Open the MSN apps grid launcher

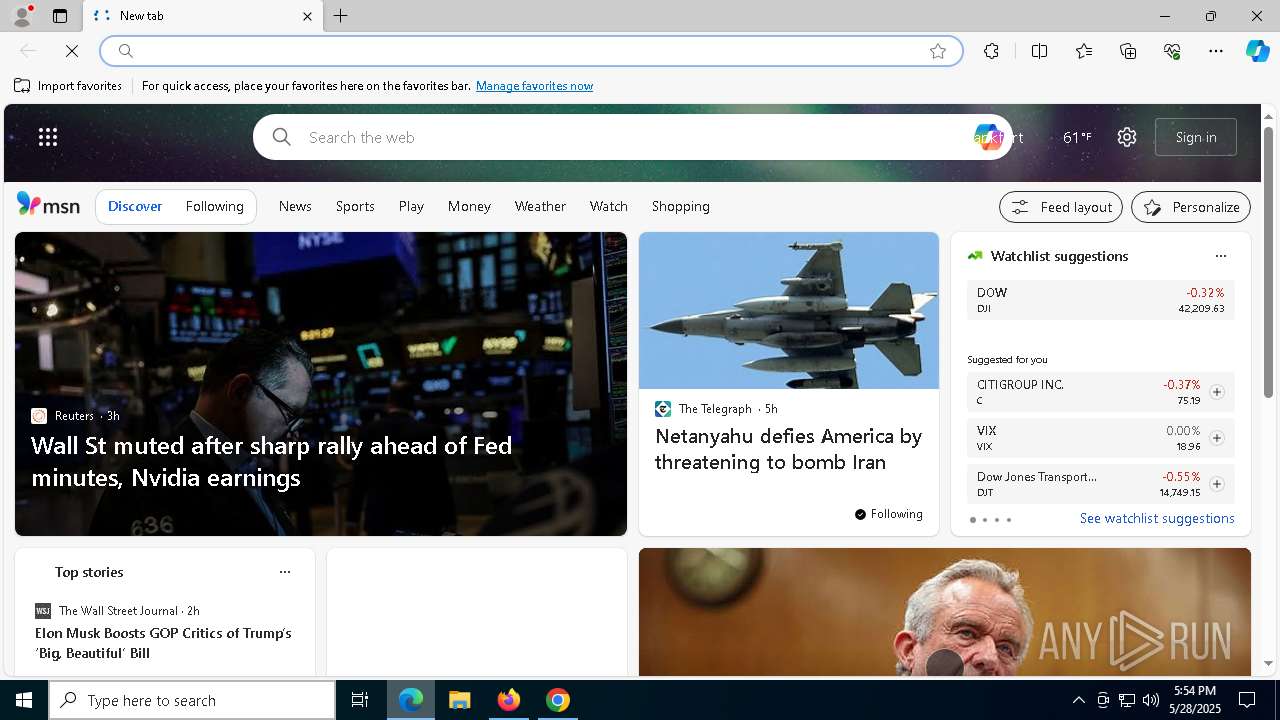[48, 137]
